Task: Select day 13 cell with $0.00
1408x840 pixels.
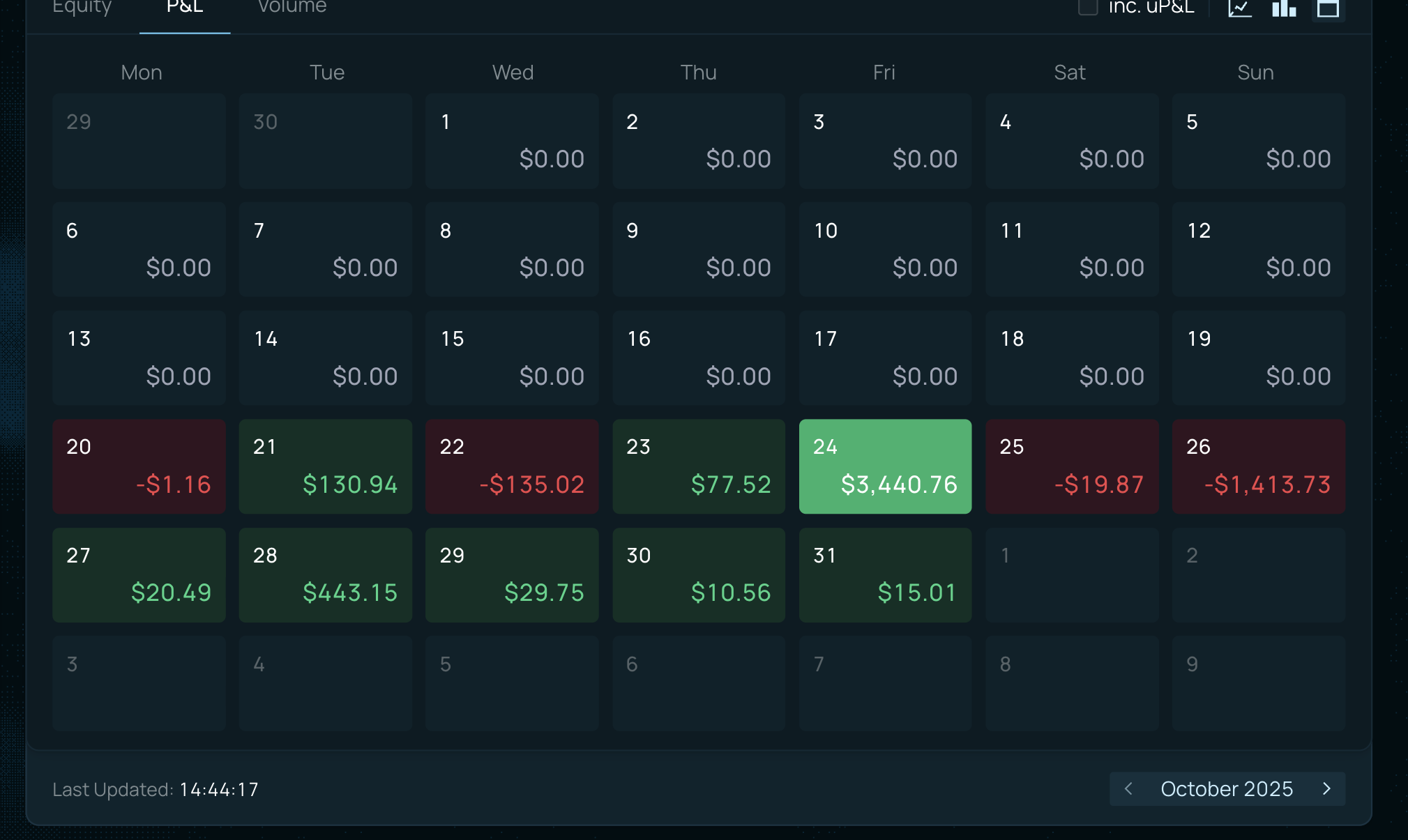Action: [139, 358]
